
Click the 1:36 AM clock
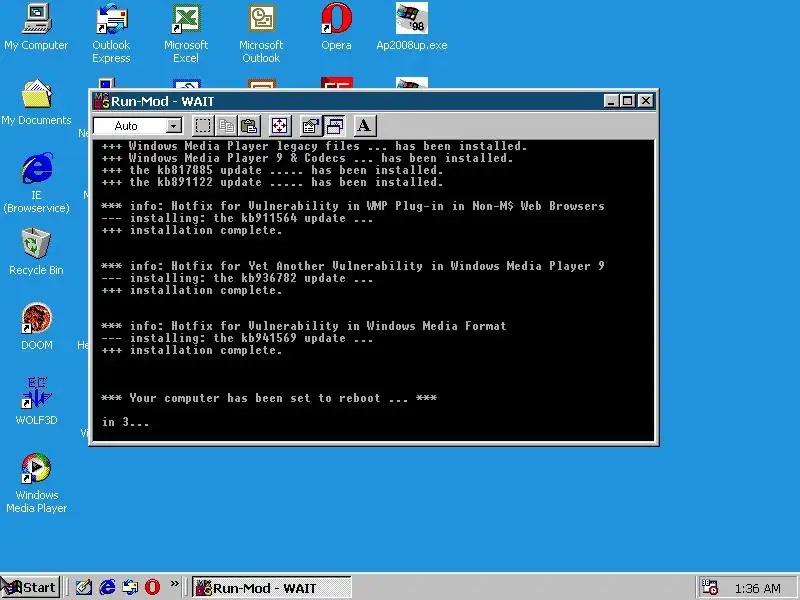758,588
